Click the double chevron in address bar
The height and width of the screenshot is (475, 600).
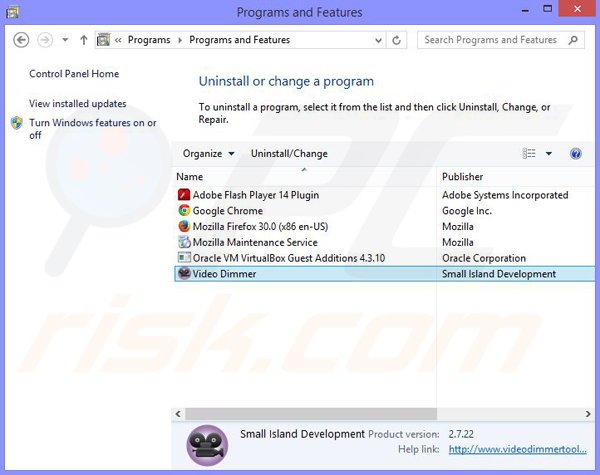click(118, 40)
